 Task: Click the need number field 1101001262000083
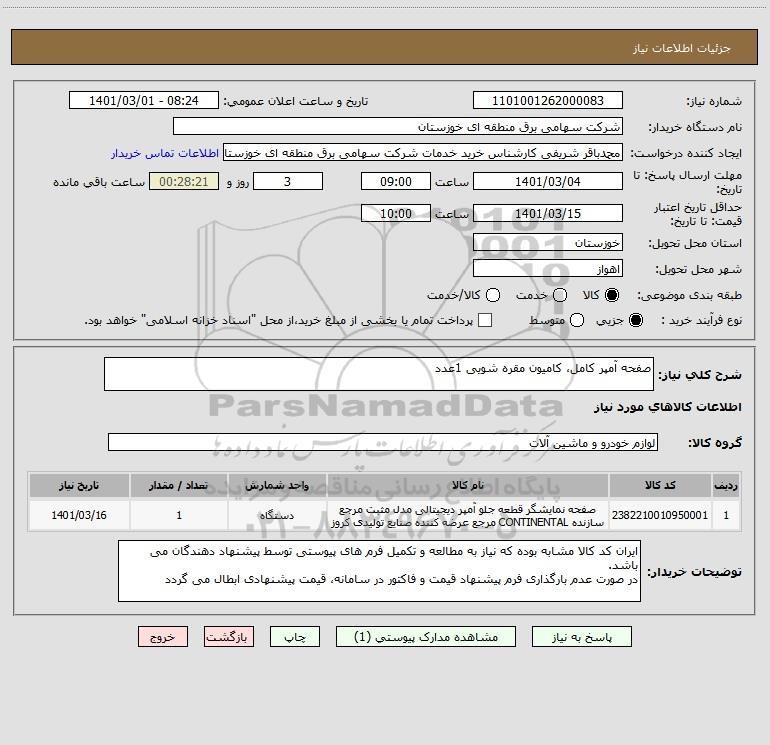(548, 101)
